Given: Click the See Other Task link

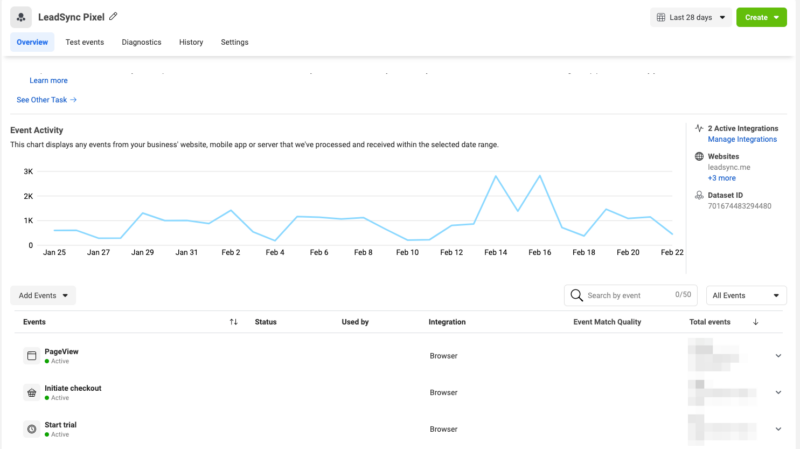Looking at the screenshot, I should click(x=46, y=100).
